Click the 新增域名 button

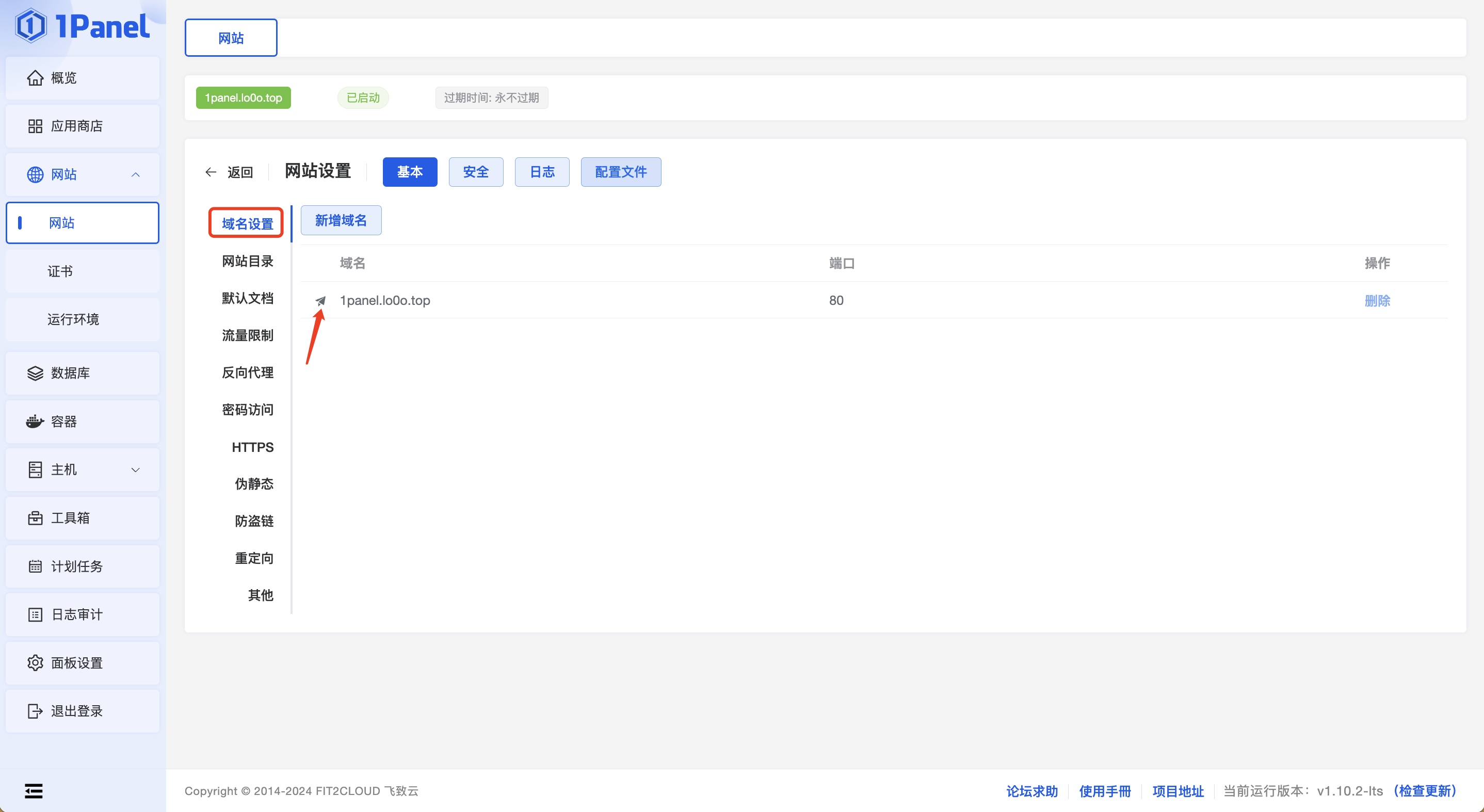[341, 221]
